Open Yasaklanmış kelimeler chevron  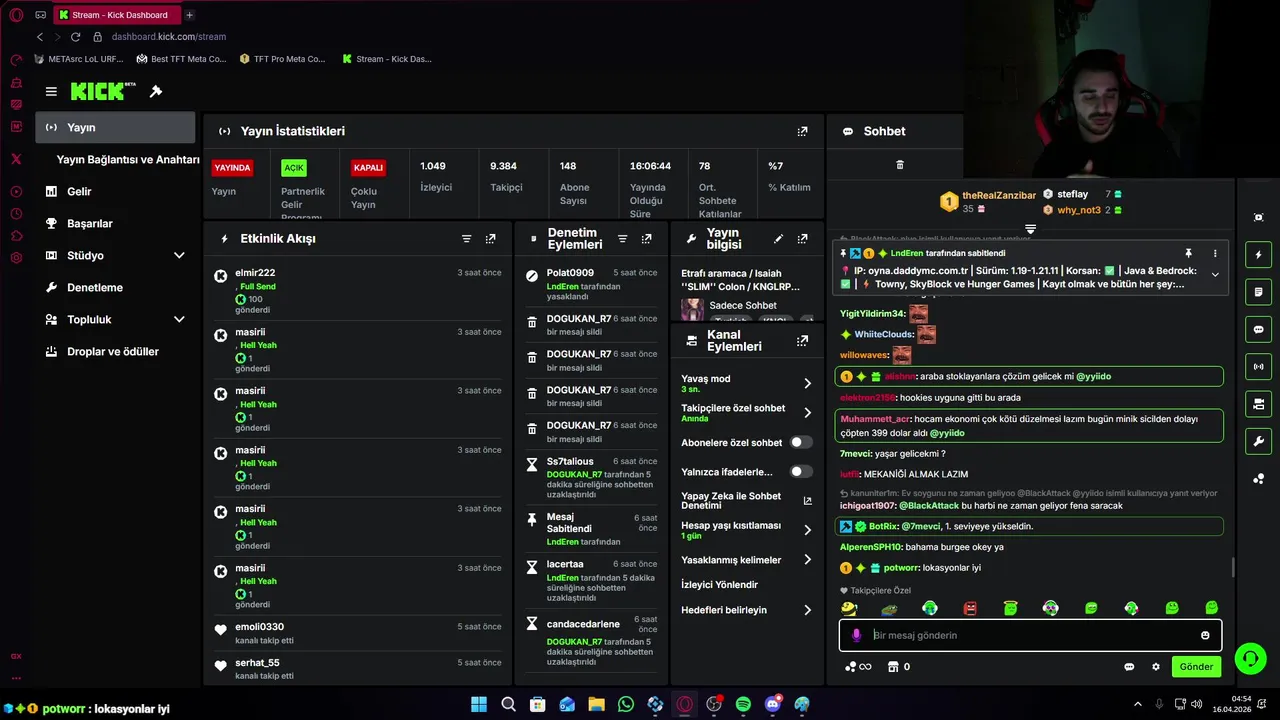click(807, 560)
